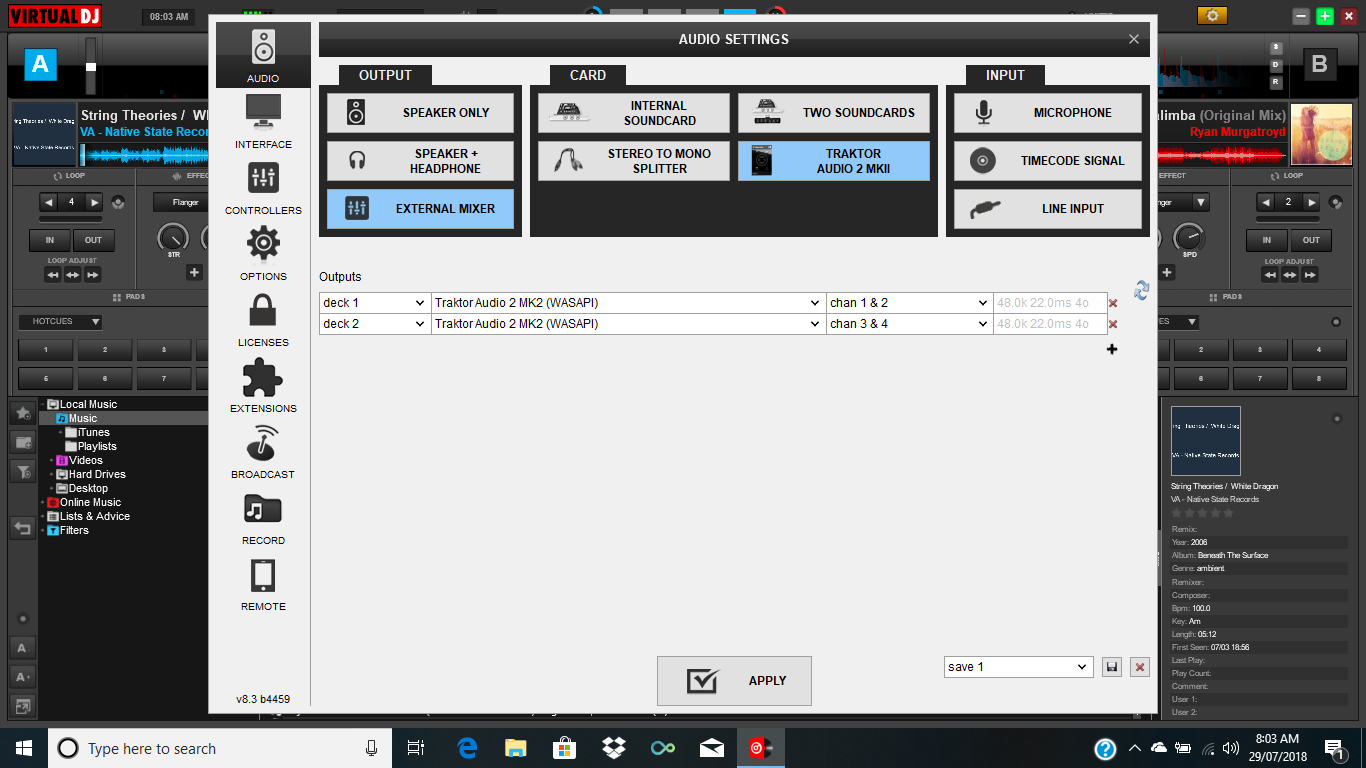Close the Audio Settings dialog
Screen dimensions: 1366x768
tap(1134, 39)
